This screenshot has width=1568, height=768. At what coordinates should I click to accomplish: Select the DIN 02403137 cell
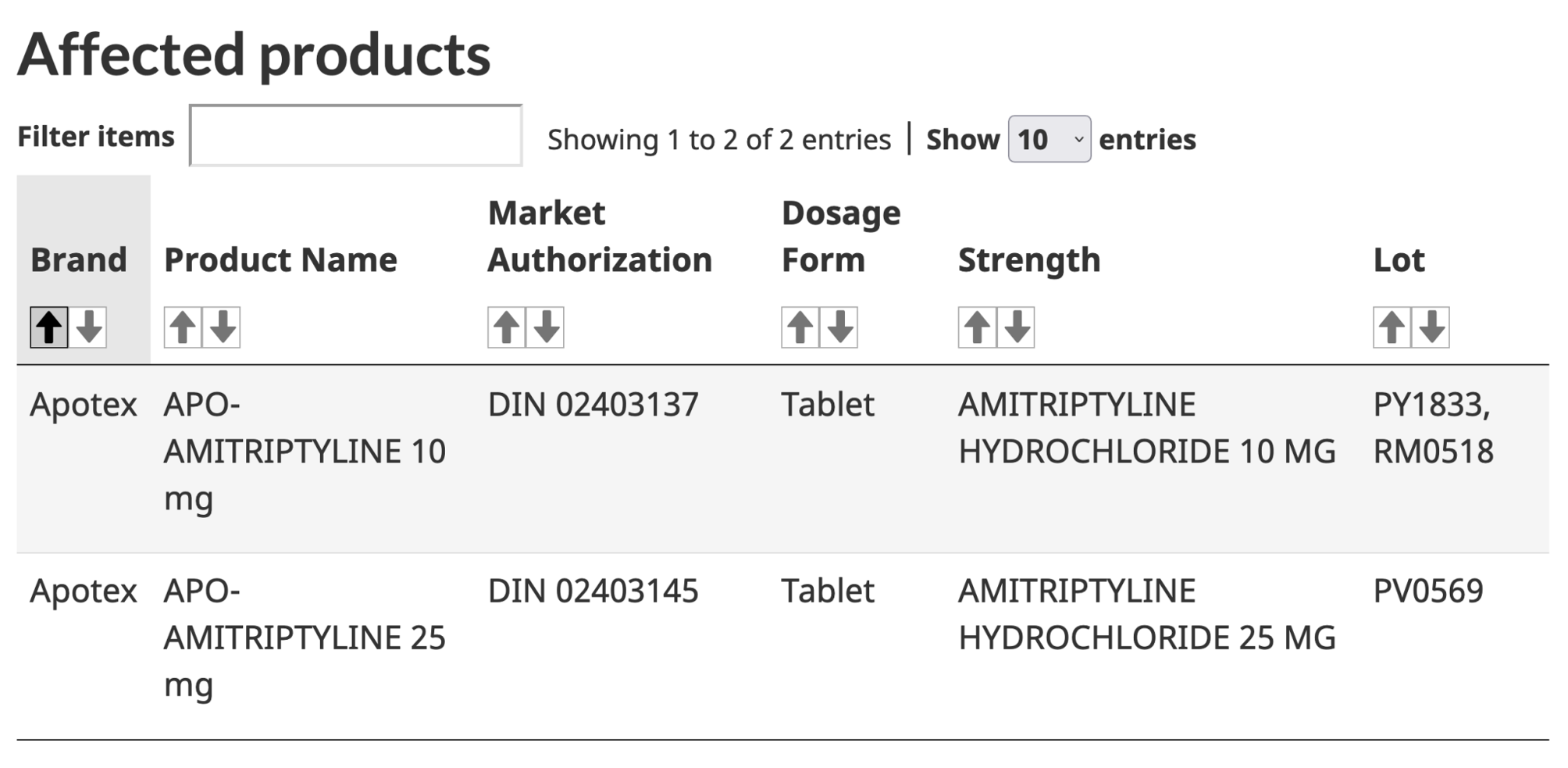(593, 405)
